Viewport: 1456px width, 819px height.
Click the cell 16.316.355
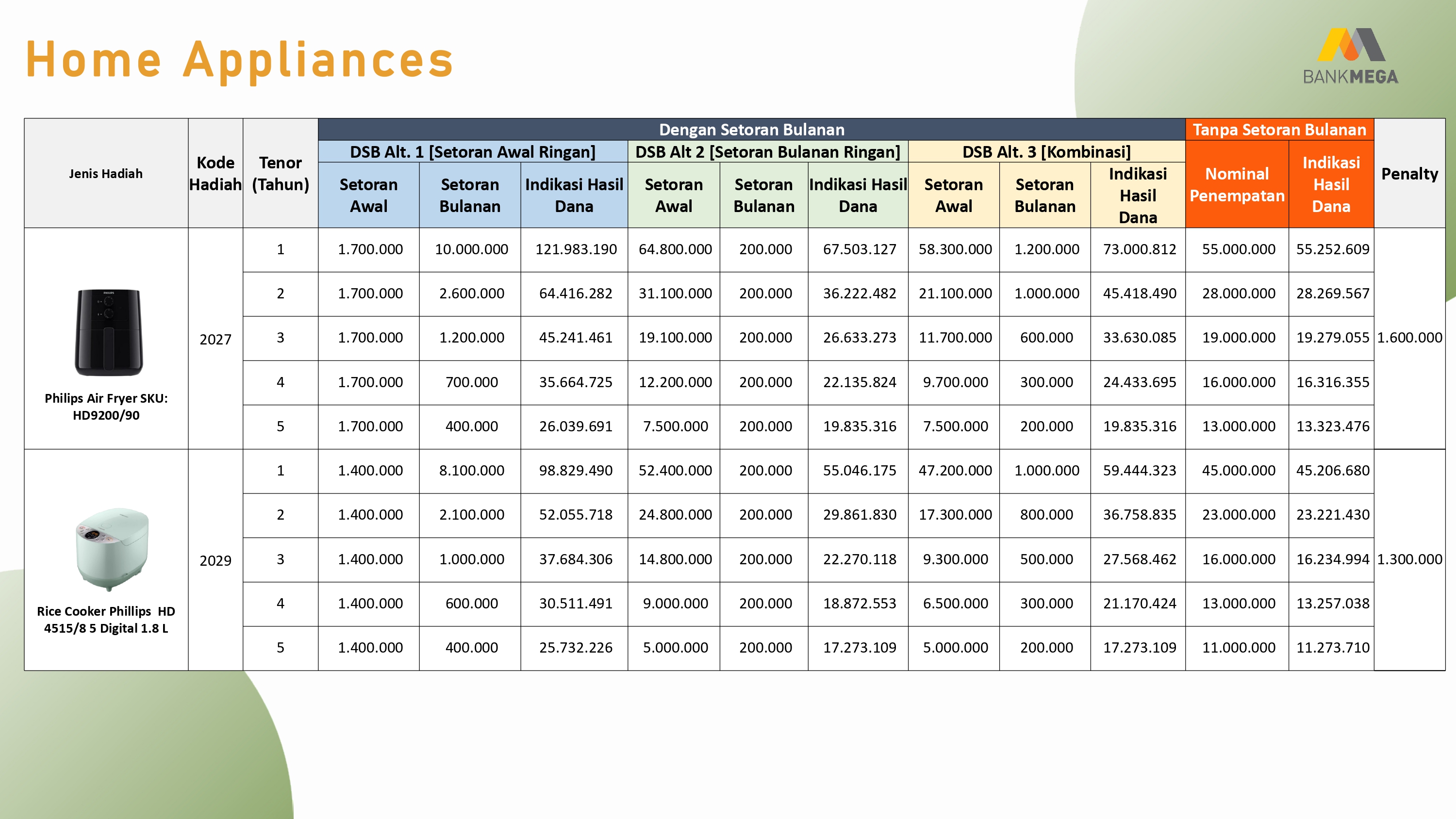[x=1332, y=382]
